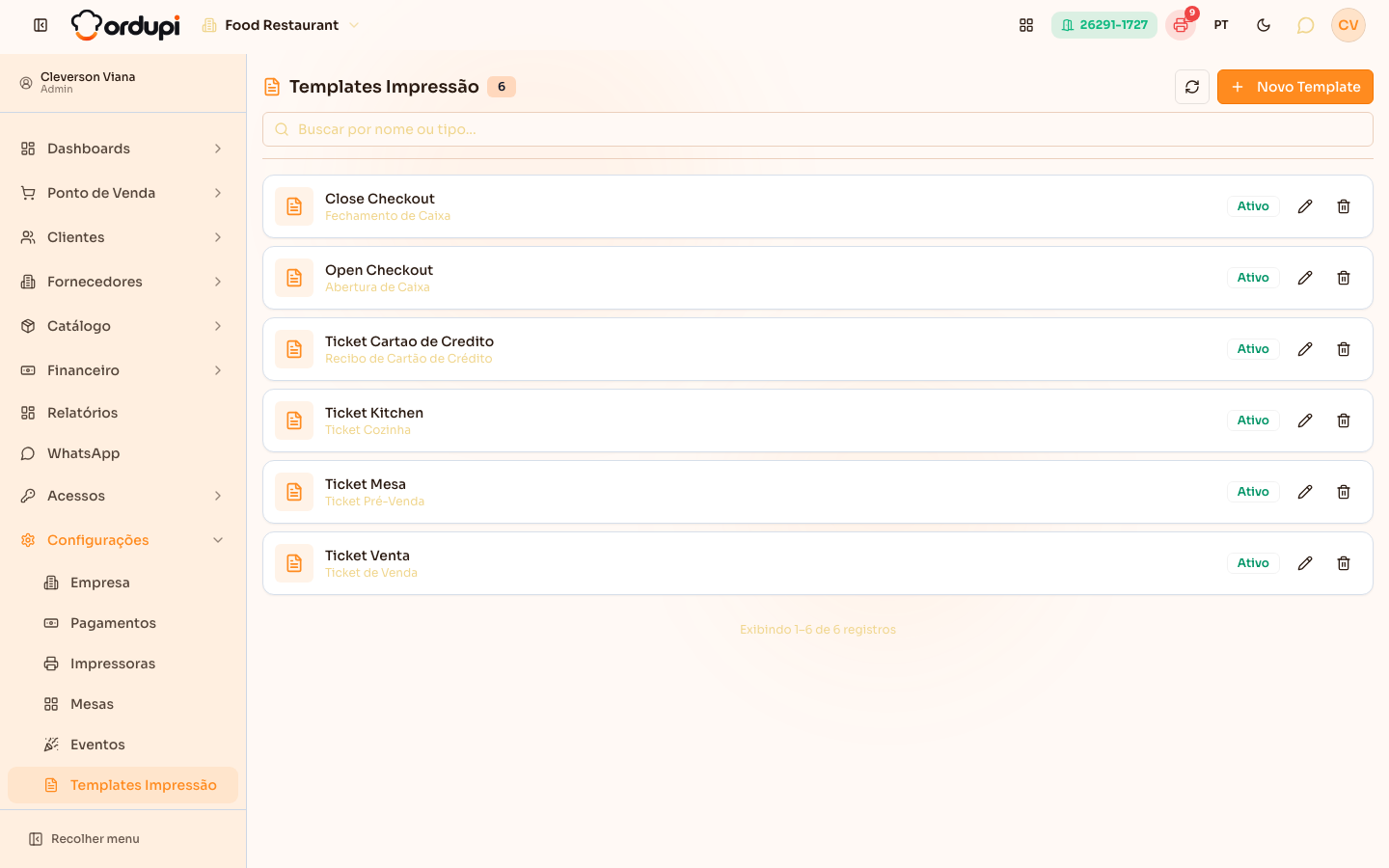Collapse the Configurações menu
This screenshot has height=868, width=1389.
click(x=123, y=540)
